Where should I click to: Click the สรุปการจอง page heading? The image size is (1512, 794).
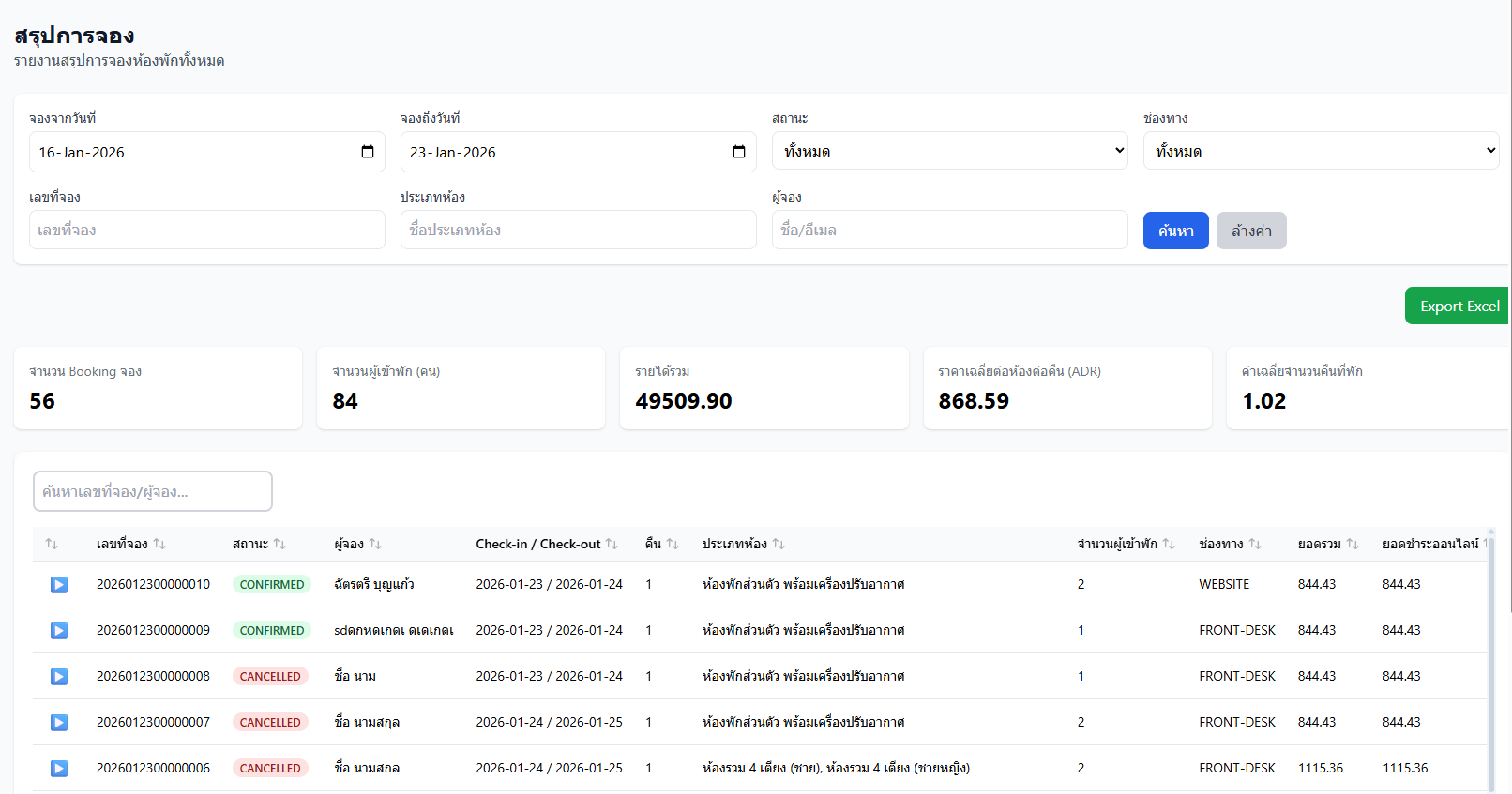[74, 36]
